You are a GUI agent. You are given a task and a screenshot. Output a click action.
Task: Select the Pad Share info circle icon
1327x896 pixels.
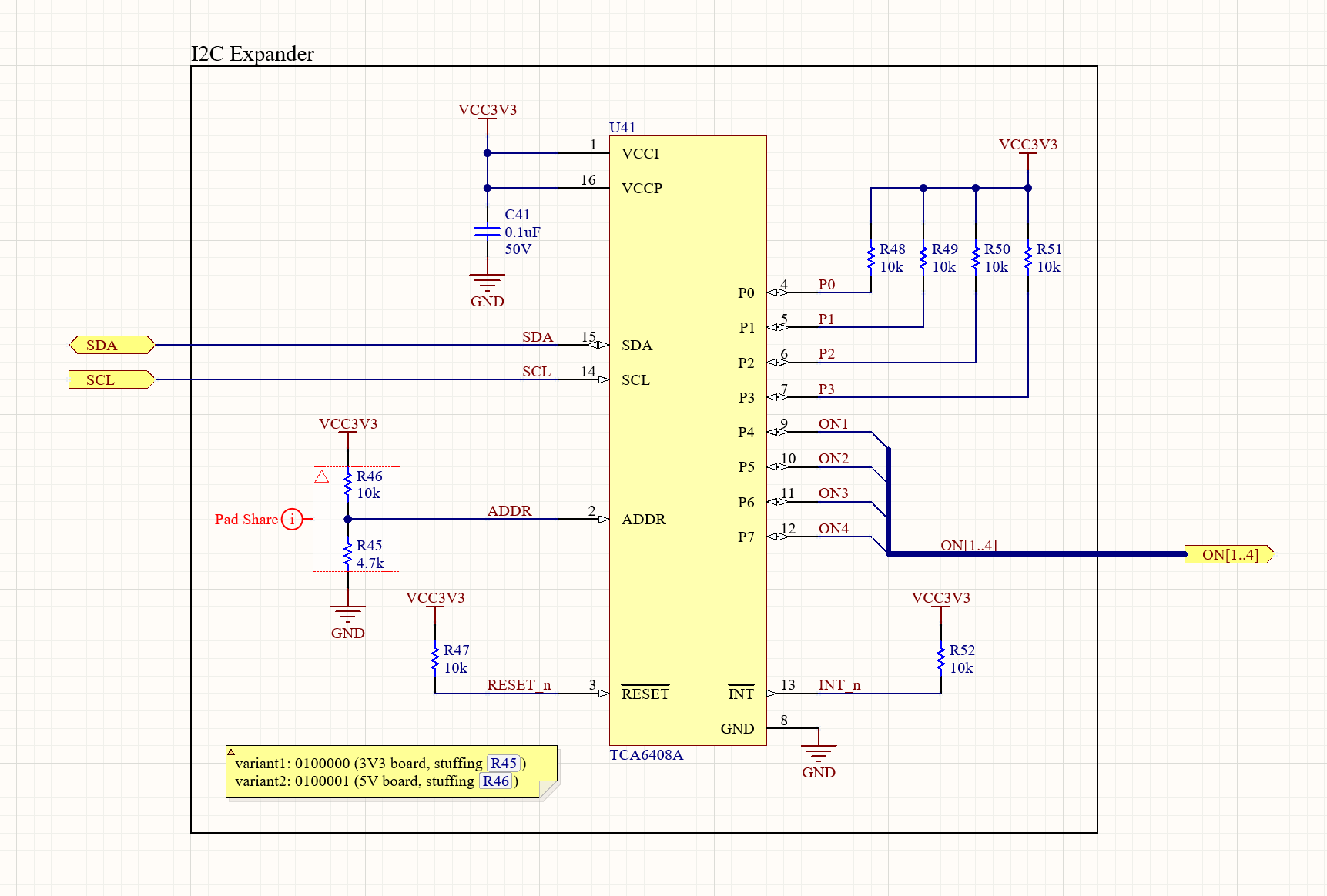292,520
